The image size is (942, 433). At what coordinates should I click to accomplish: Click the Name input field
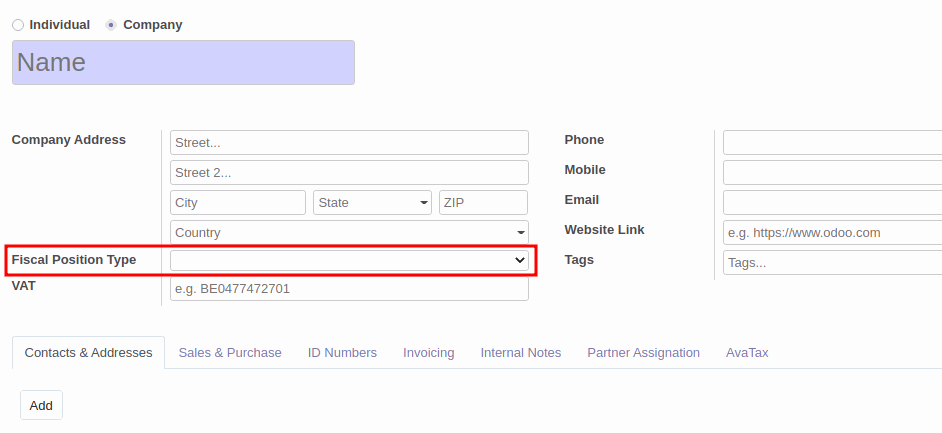tap(183, 63)
